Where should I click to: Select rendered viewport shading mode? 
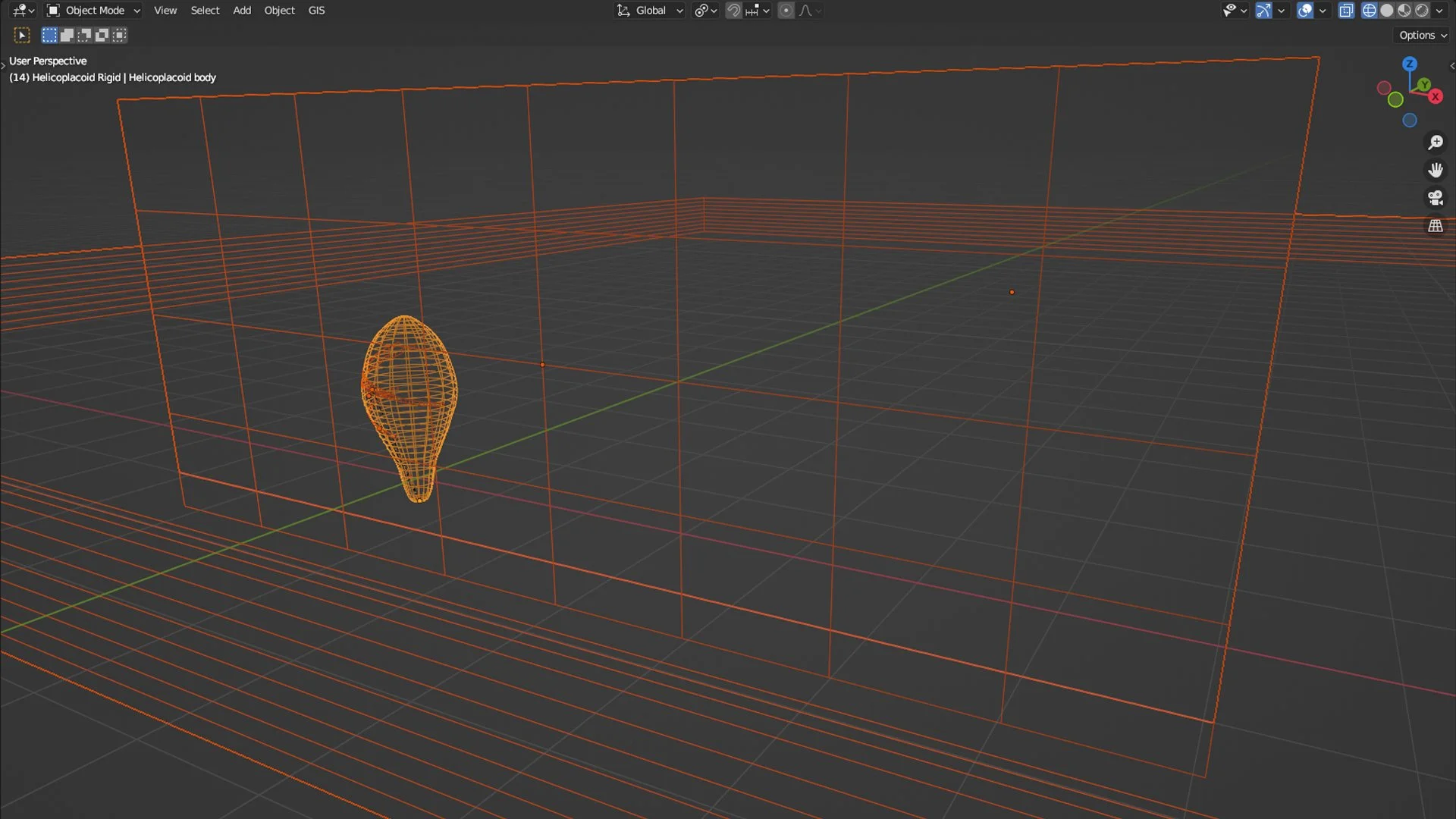(x=1422, y=11)
